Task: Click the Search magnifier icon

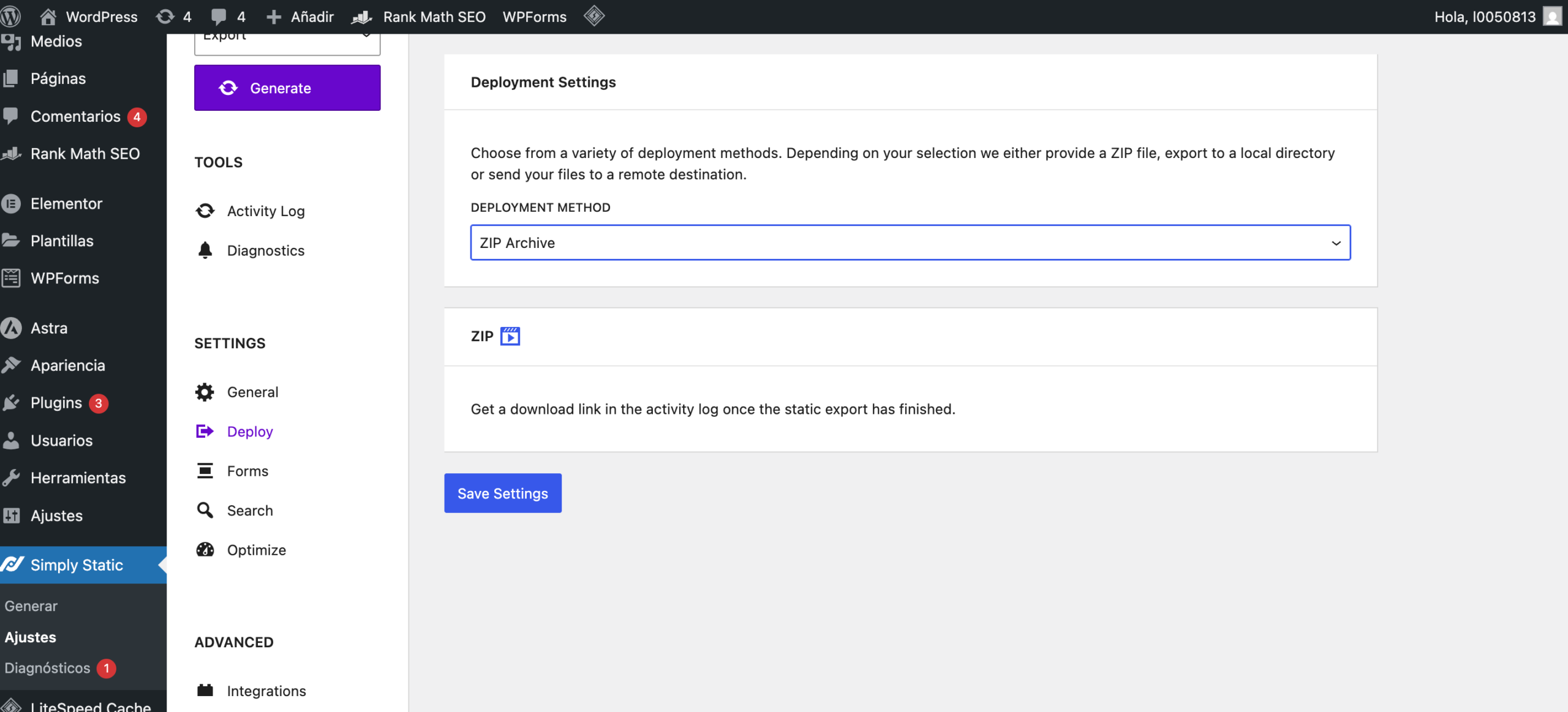Action: [205, 510]
